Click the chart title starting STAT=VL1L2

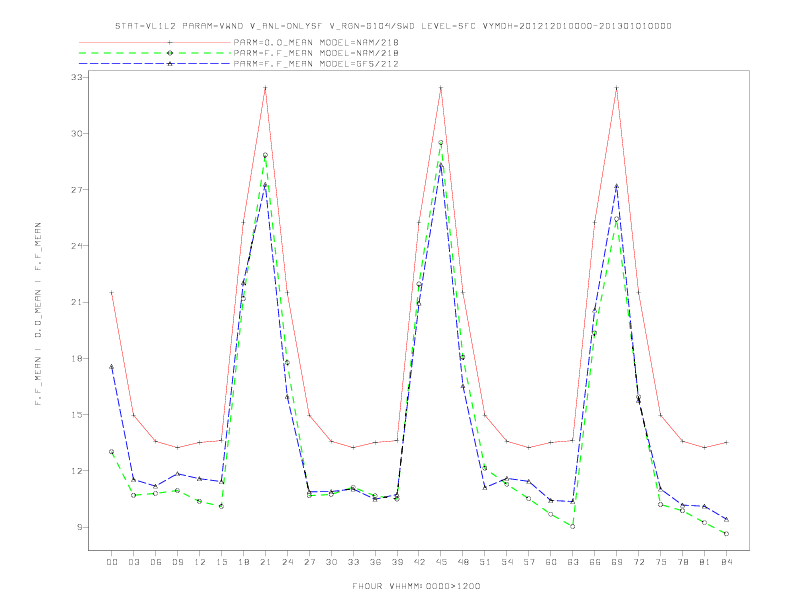tap(393, 26)
